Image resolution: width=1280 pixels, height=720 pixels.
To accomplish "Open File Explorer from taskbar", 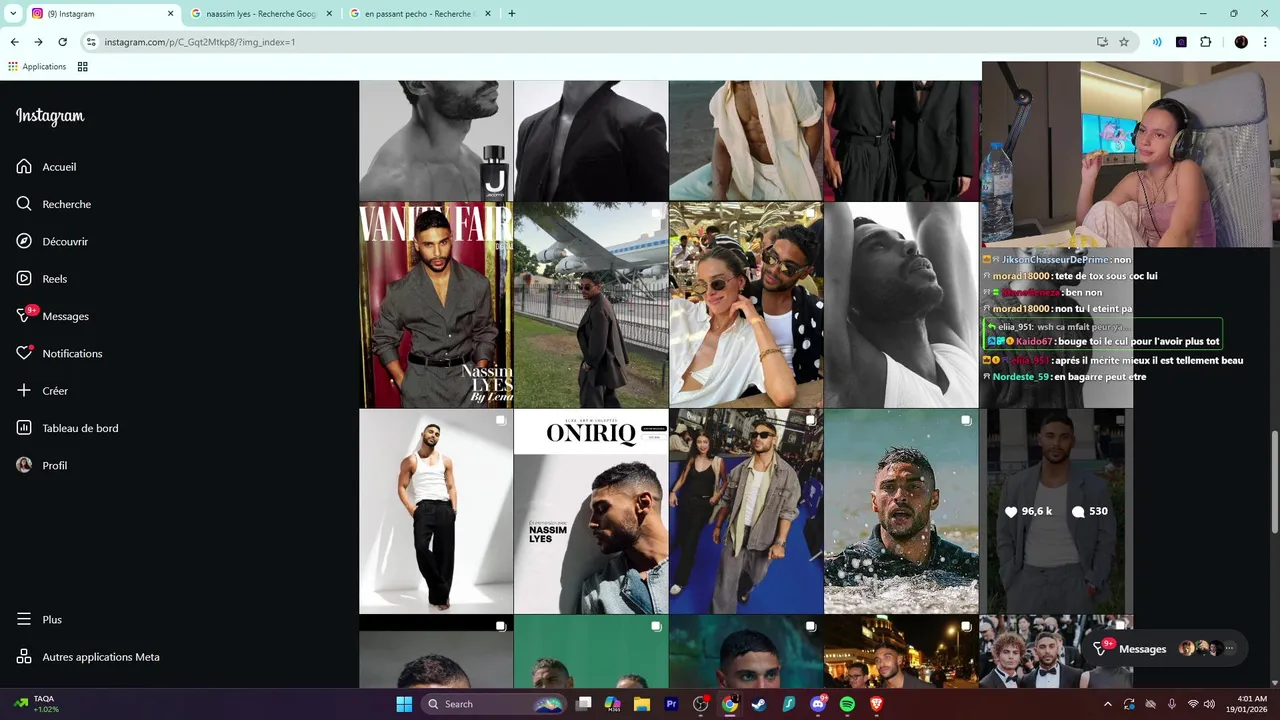I will point(642,704).
